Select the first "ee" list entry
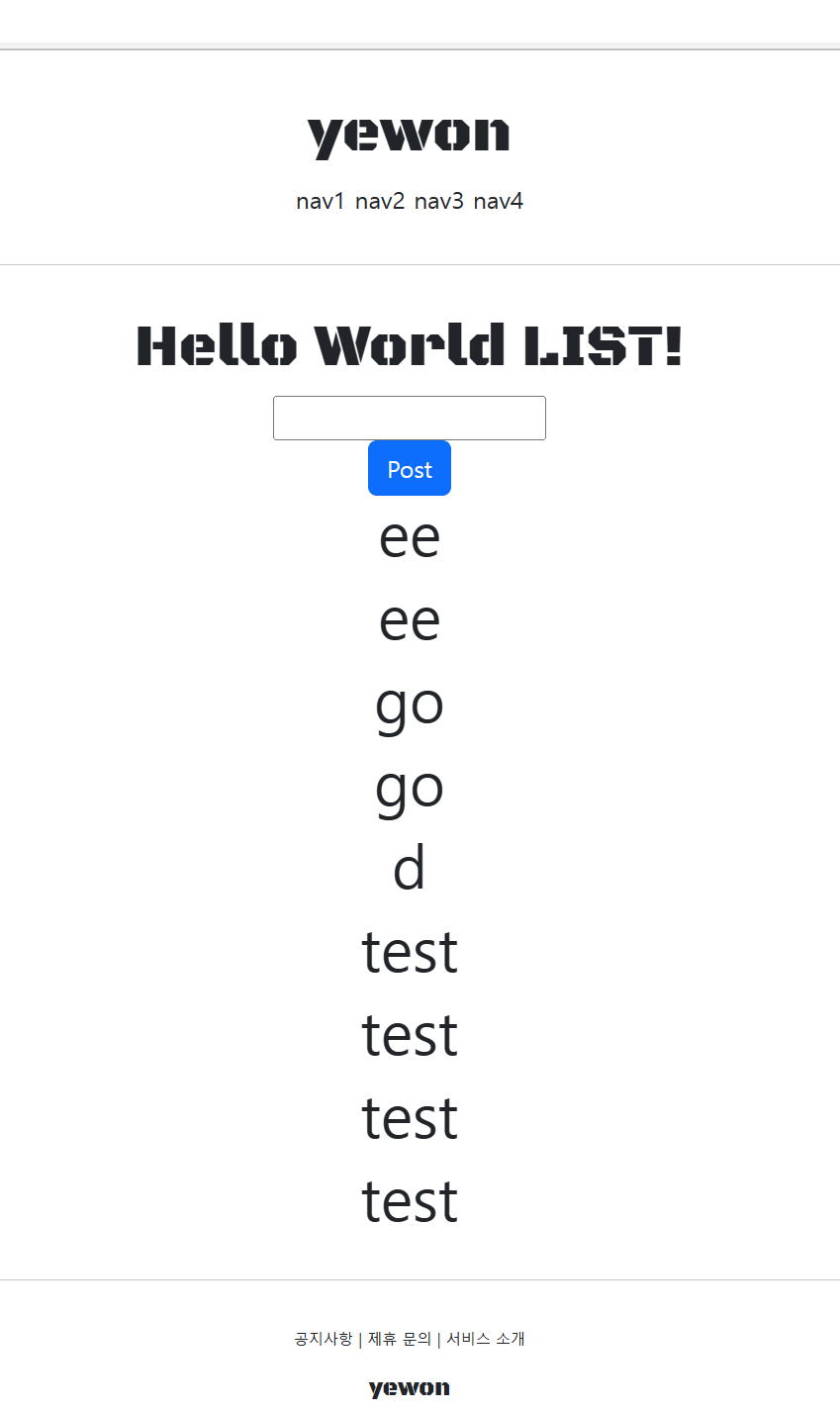840x1413 pixels. 410,537
